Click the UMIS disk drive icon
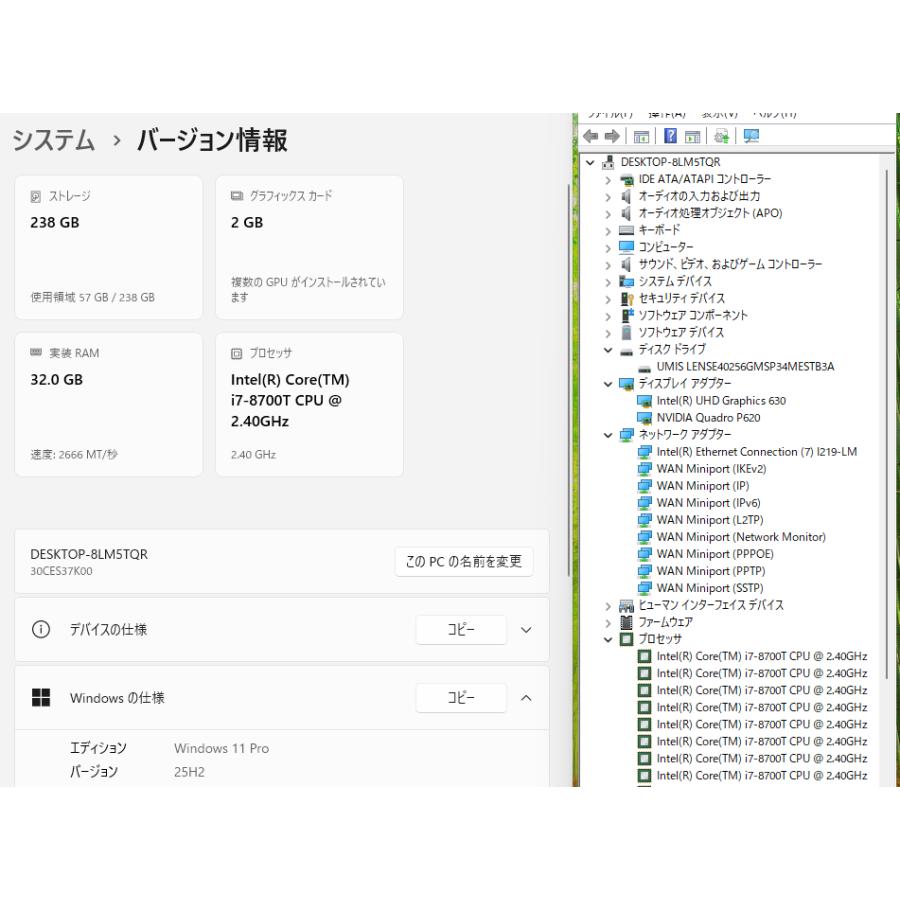The width and height of the screenshot is (900, 900). point(645,368)
